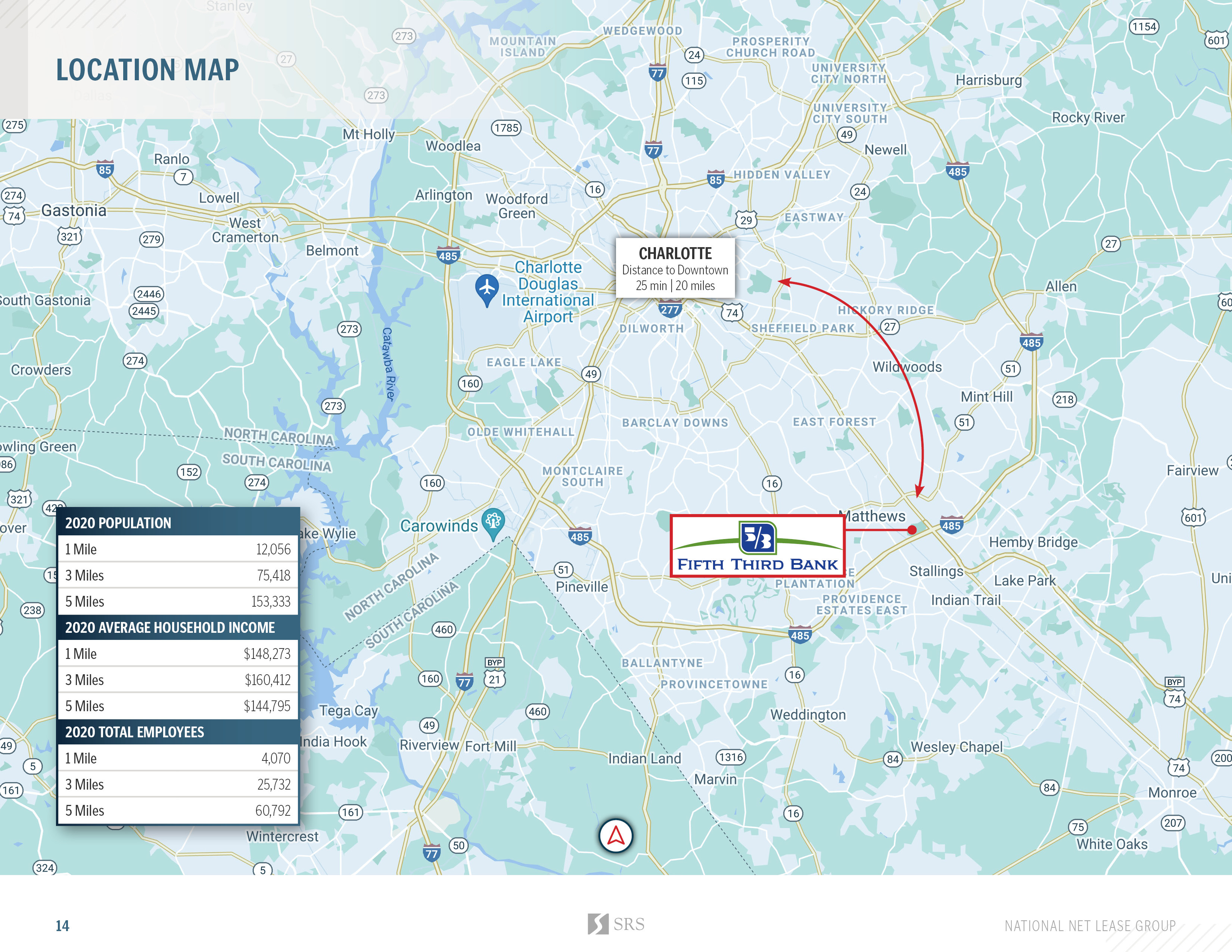
Task: Select the Weddington label
Action: pyautogui.click(x=808, y=715)
